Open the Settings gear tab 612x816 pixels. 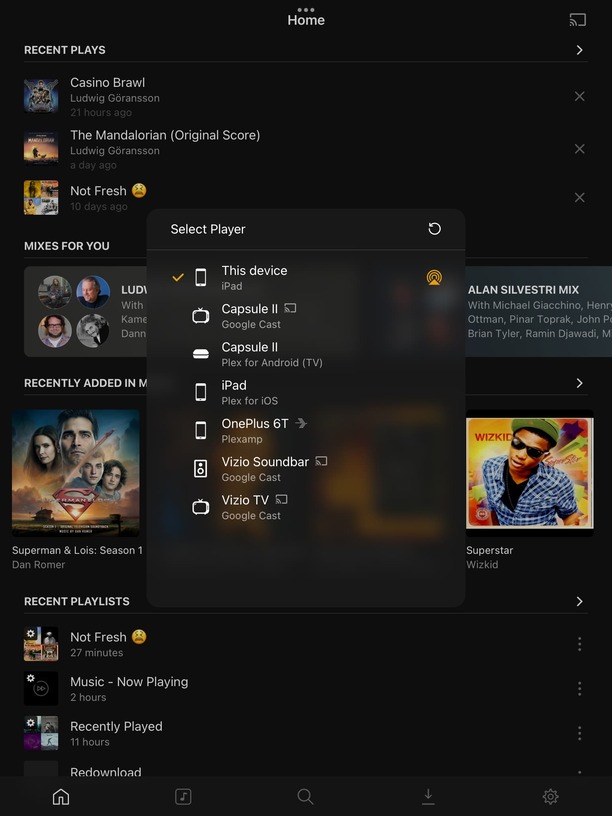tap(551, 796)
